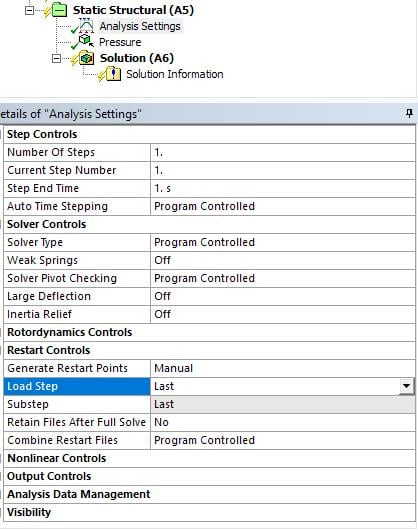Click the Pressure load icon
Screen dimensions: 418x530
coord(86,41)
